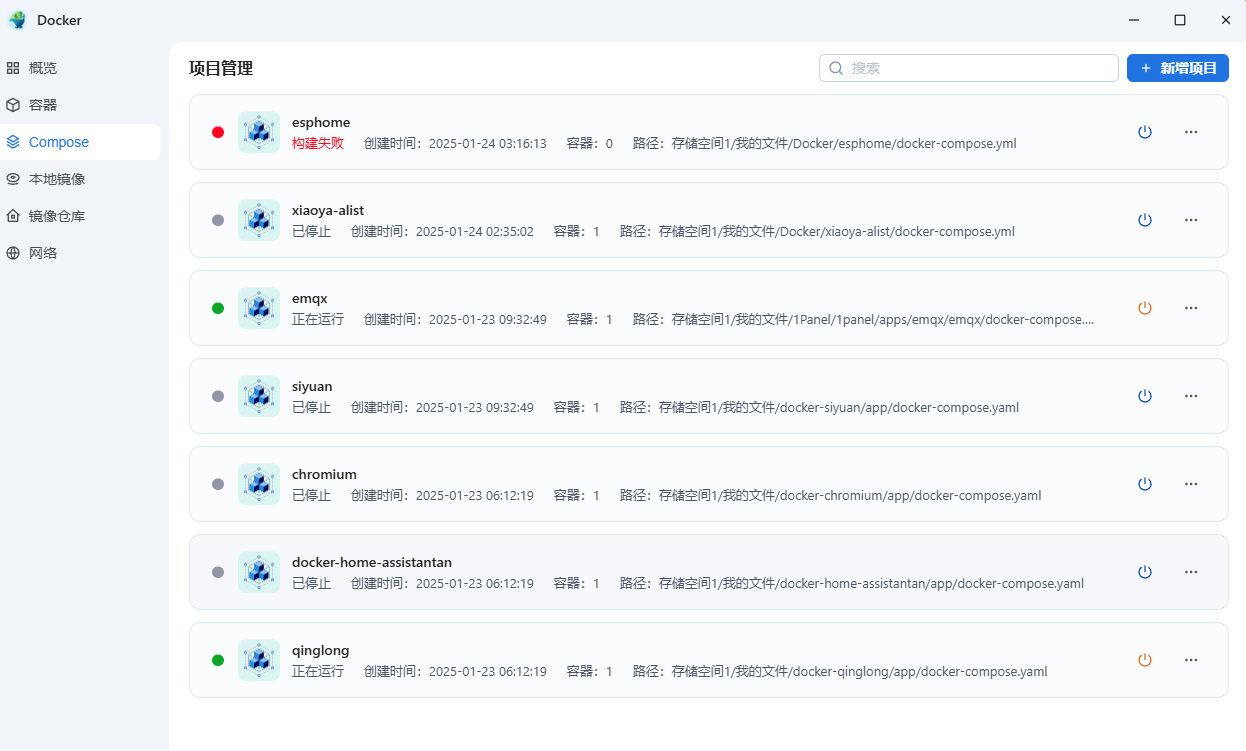This screenshot has height=751, width=1246.
Task: Go to 本地镜像 local images
Action: tap(80, 179)
